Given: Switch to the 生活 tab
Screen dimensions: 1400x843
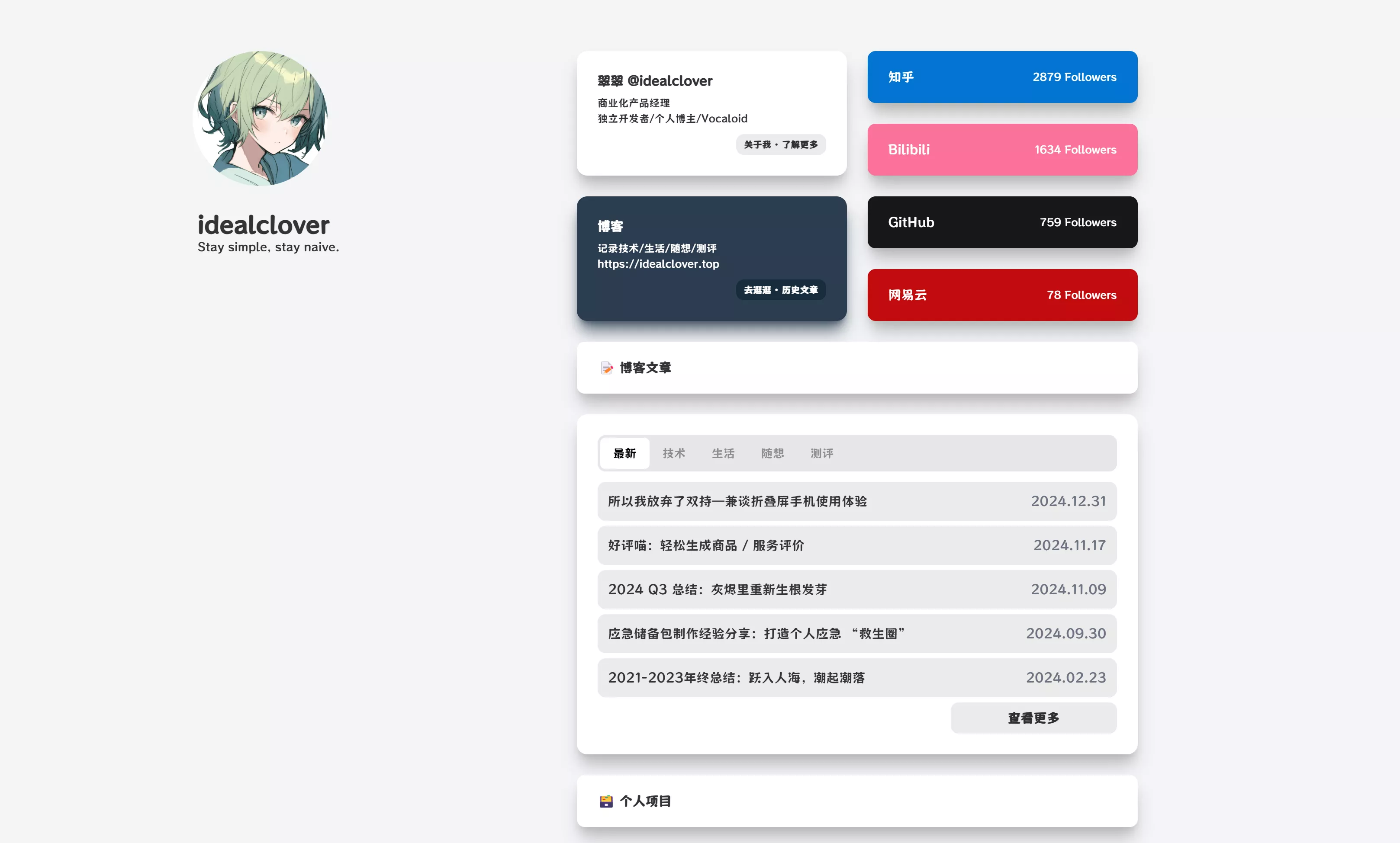Looking at the screenshot, I should point(723,453).
